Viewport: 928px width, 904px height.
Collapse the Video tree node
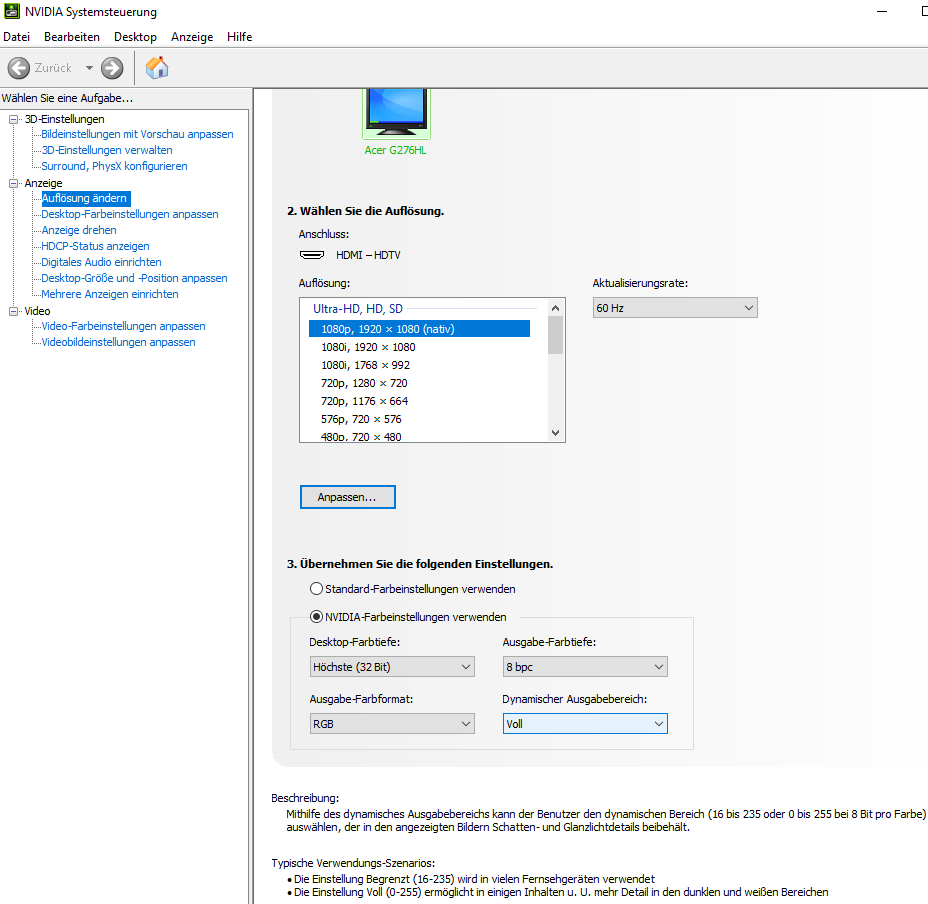coord(14,311)
